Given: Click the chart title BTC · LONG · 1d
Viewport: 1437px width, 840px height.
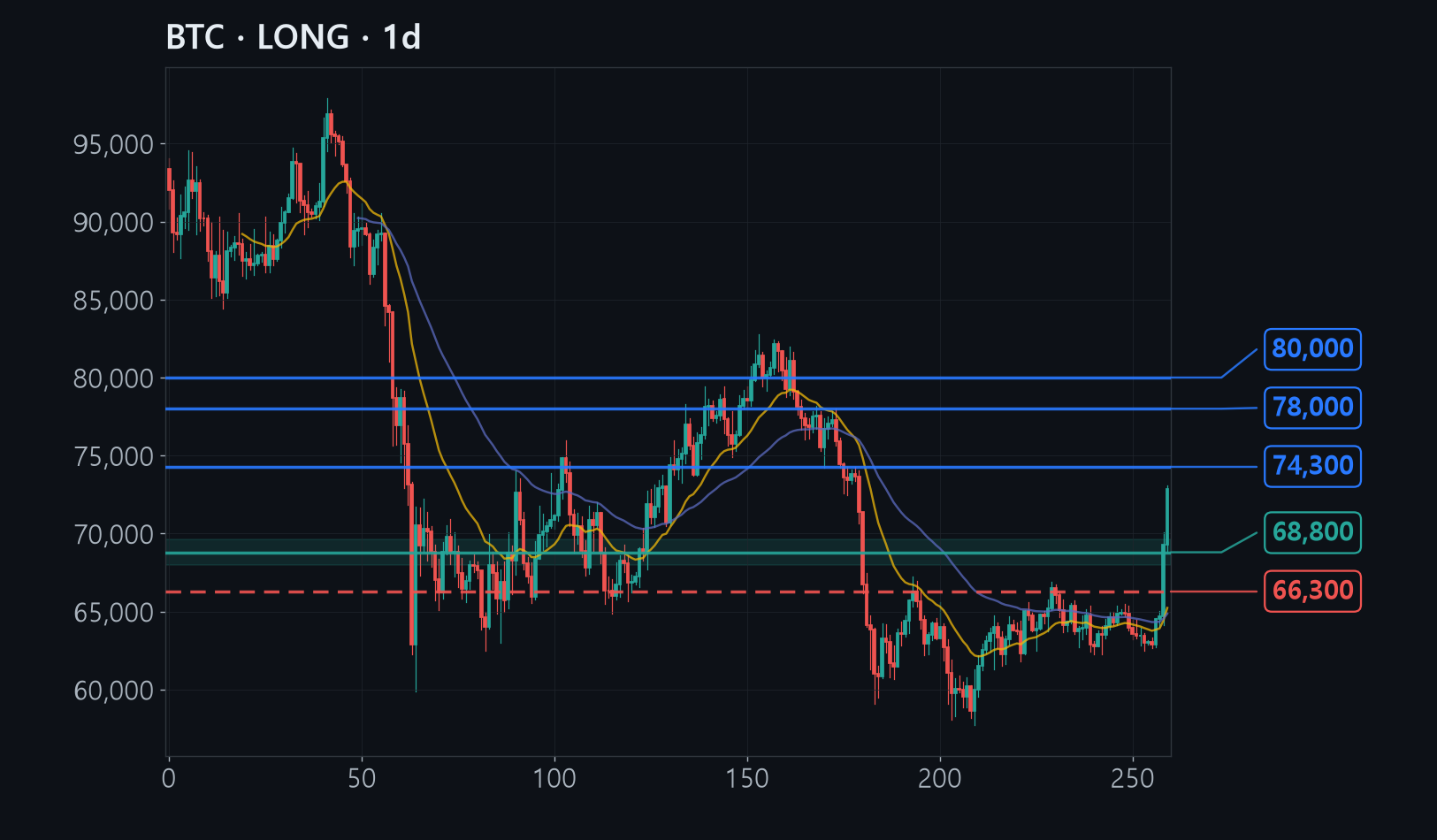Looking at the screenshot, I should coord(293,37).
